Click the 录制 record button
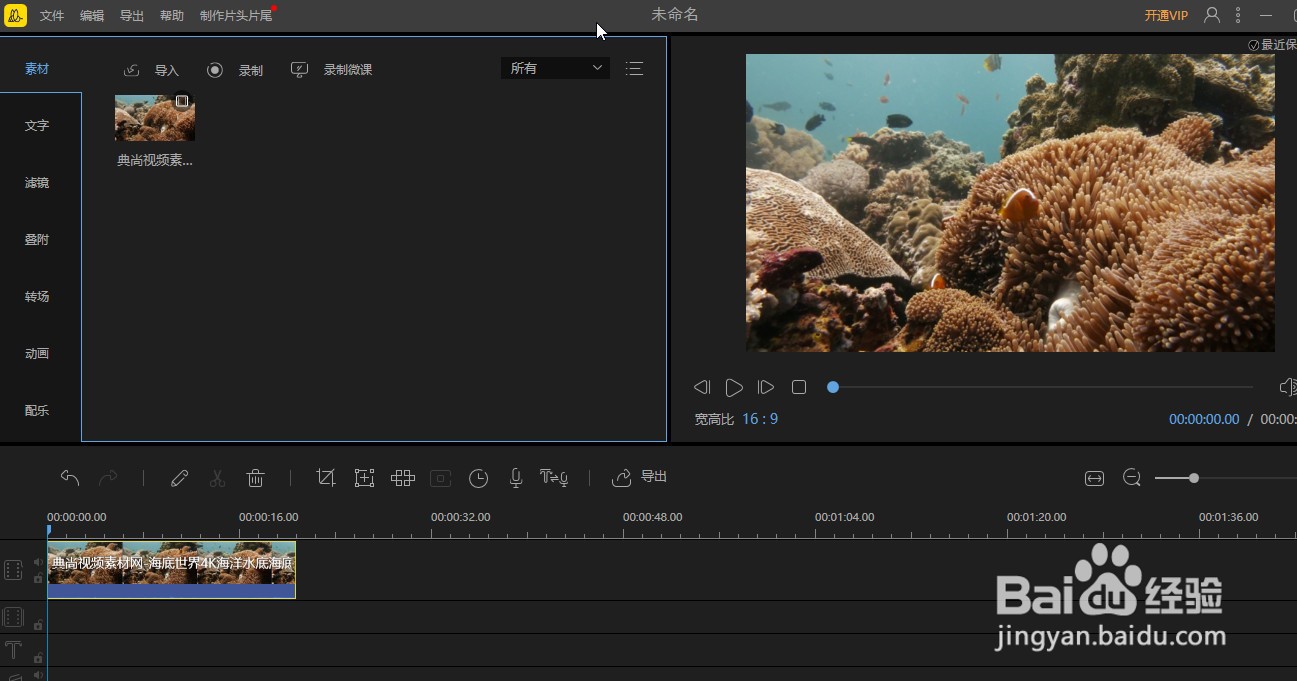This screenshot has height=681, width=1297. coord(235,70)
